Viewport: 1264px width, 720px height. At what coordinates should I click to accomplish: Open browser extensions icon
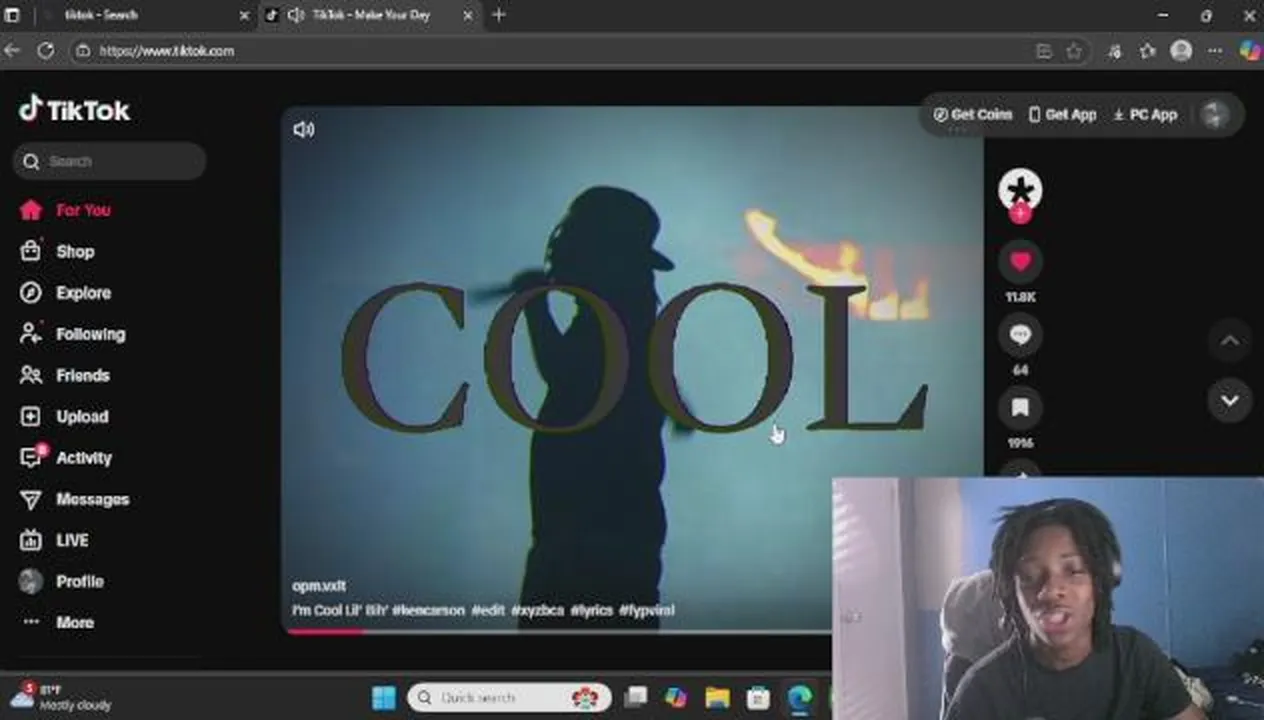click(x=1115, y=51)
